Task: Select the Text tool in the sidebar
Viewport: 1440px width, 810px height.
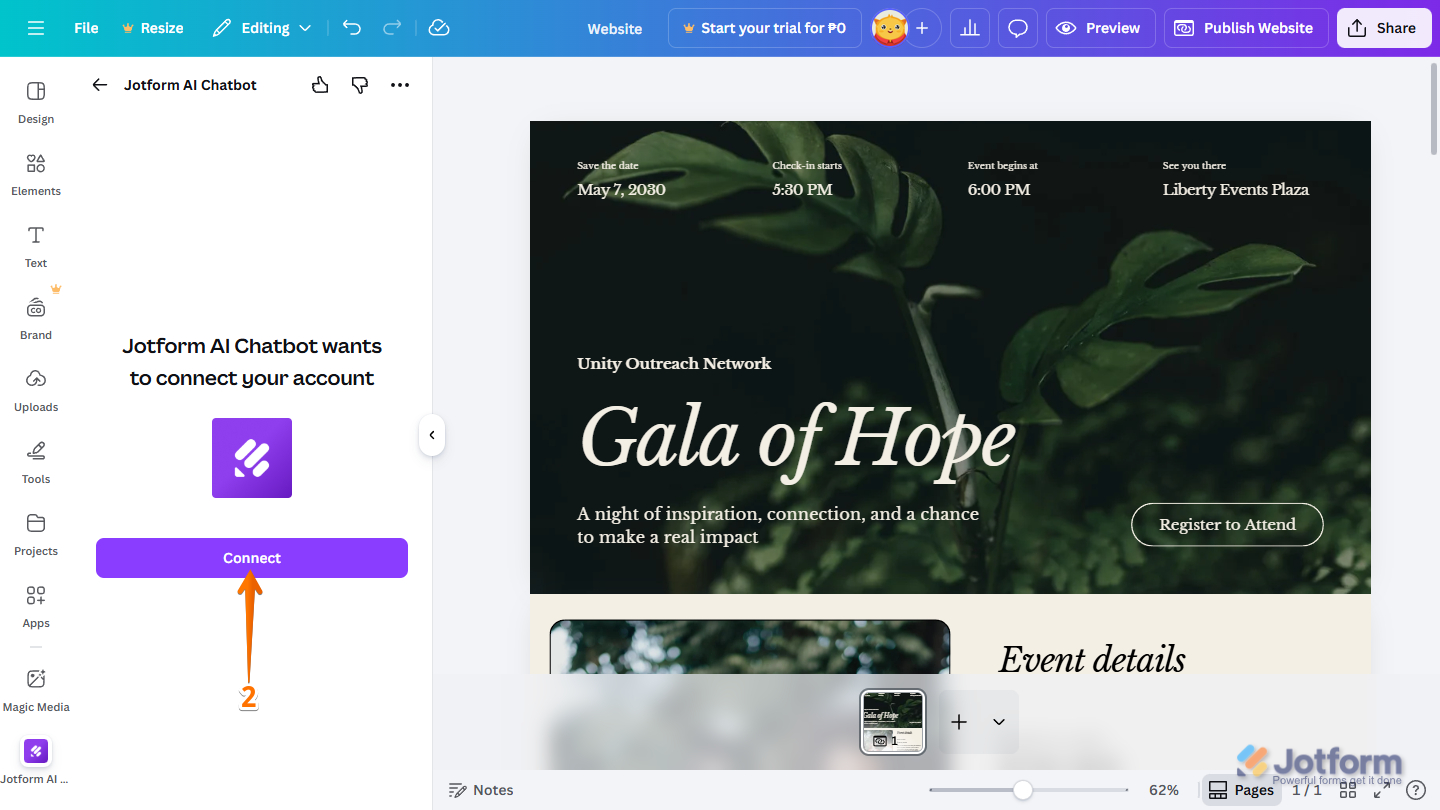Action: pos(35,245)
